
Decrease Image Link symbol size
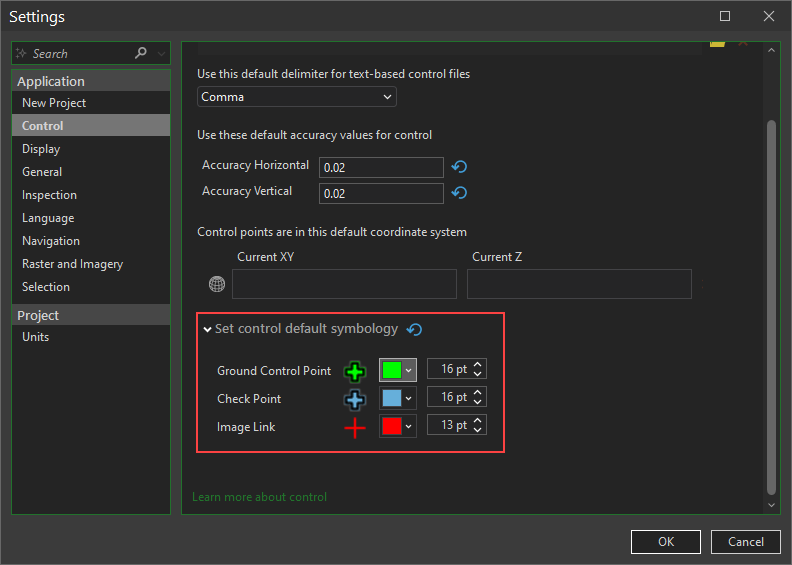coord(478,430)
